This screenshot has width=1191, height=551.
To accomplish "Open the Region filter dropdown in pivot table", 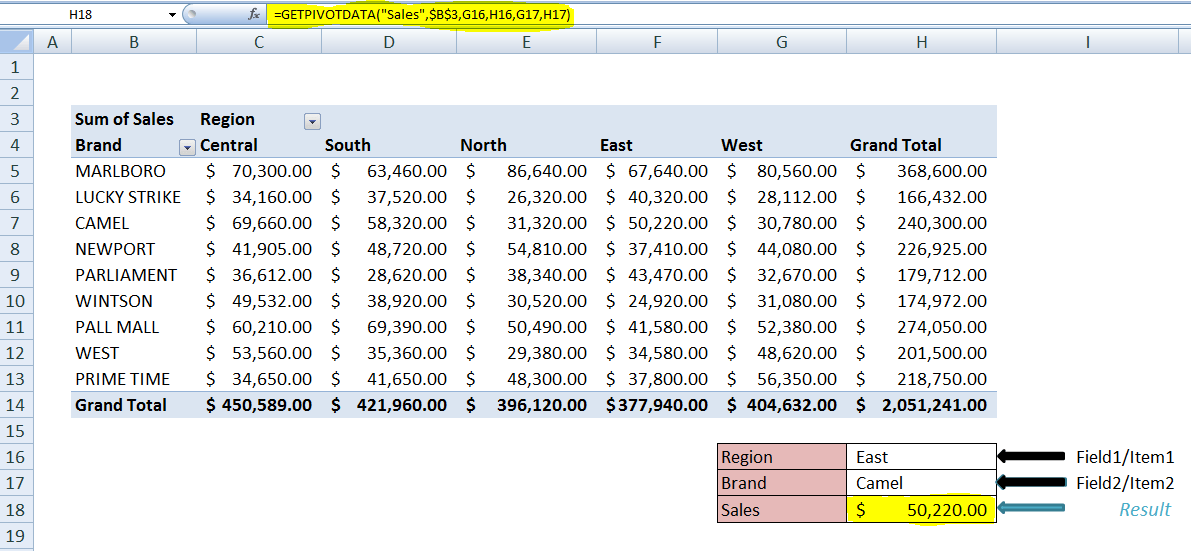I will [x=311, y=120].
